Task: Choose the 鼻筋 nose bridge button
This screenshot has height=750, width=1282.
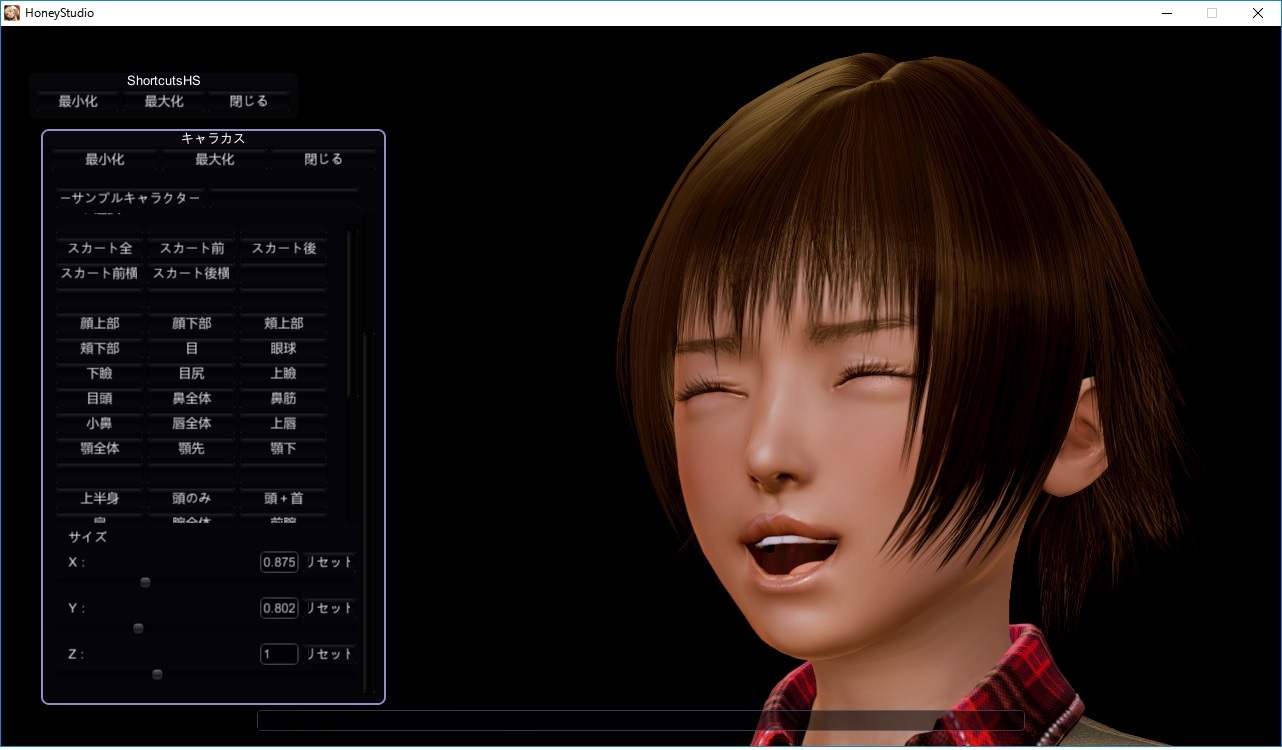Action: pos(284,398)
